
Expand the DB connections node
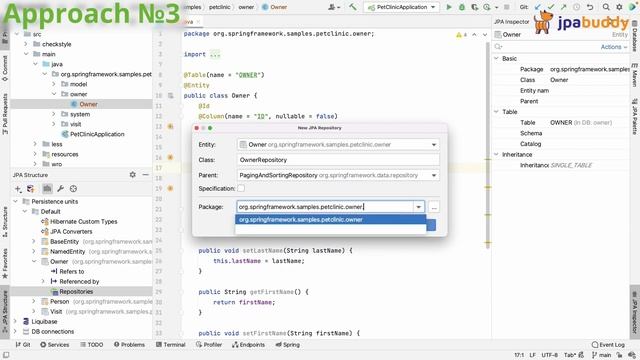[16, 331]
